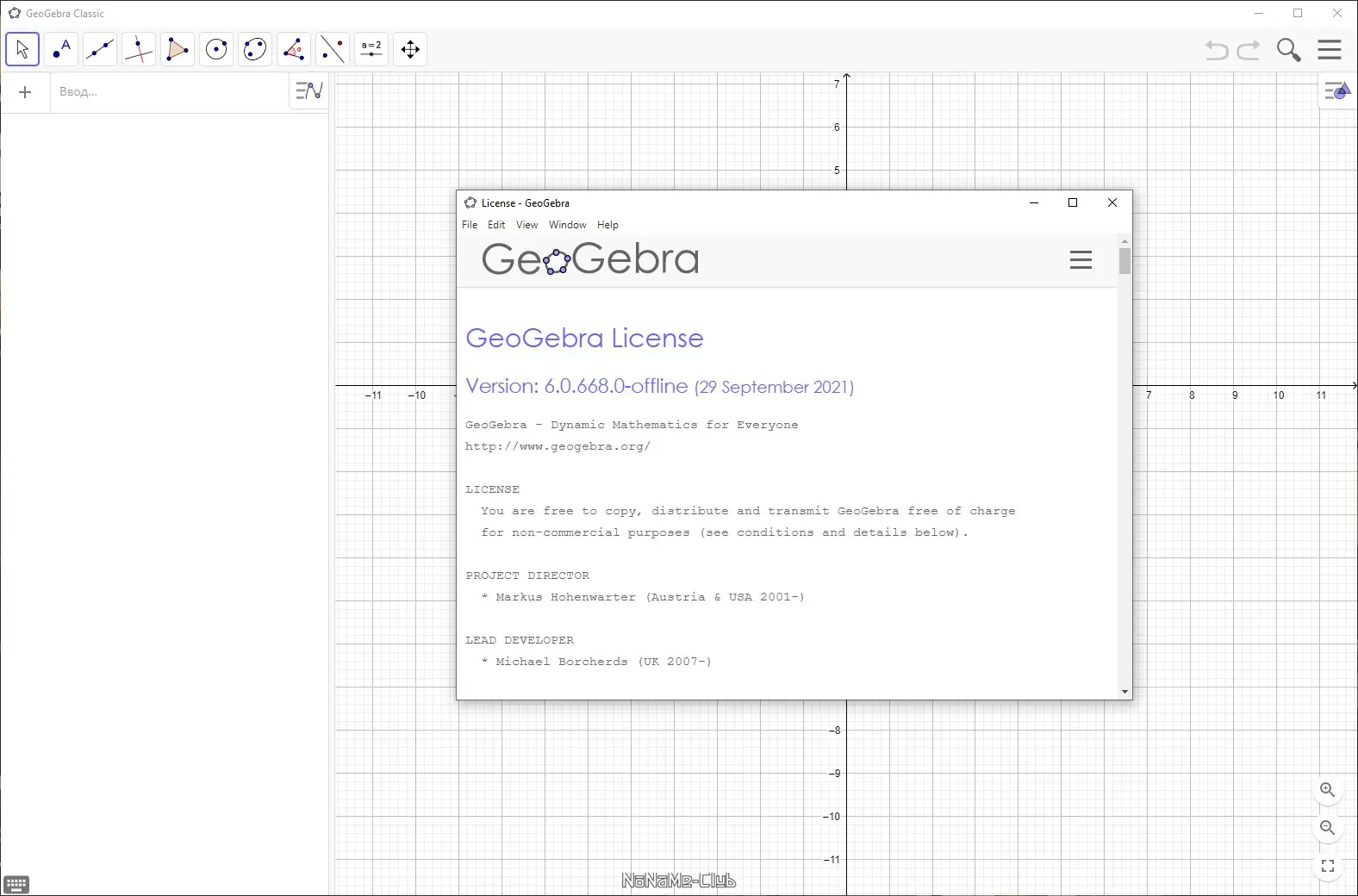Image resolution: width=1358 pixels, height=896 pixels.
Task: Open the search magnifier in toolbar
Action: coord(1289,50)
